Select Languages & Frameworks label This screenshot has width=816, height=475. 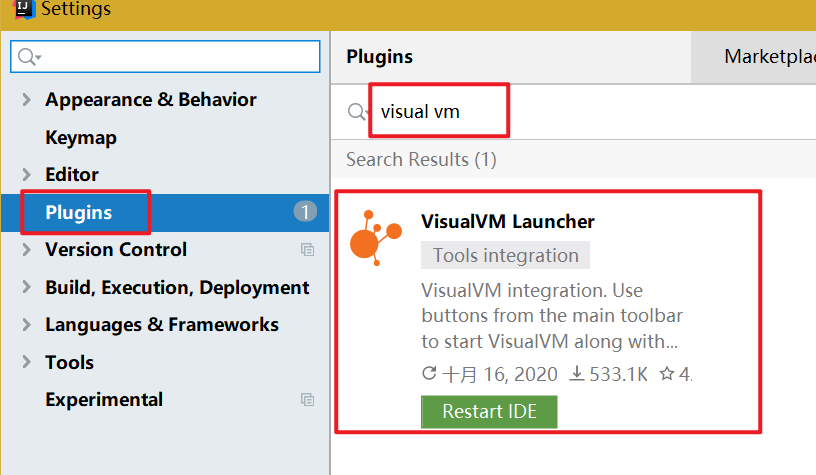click(162, 325)
